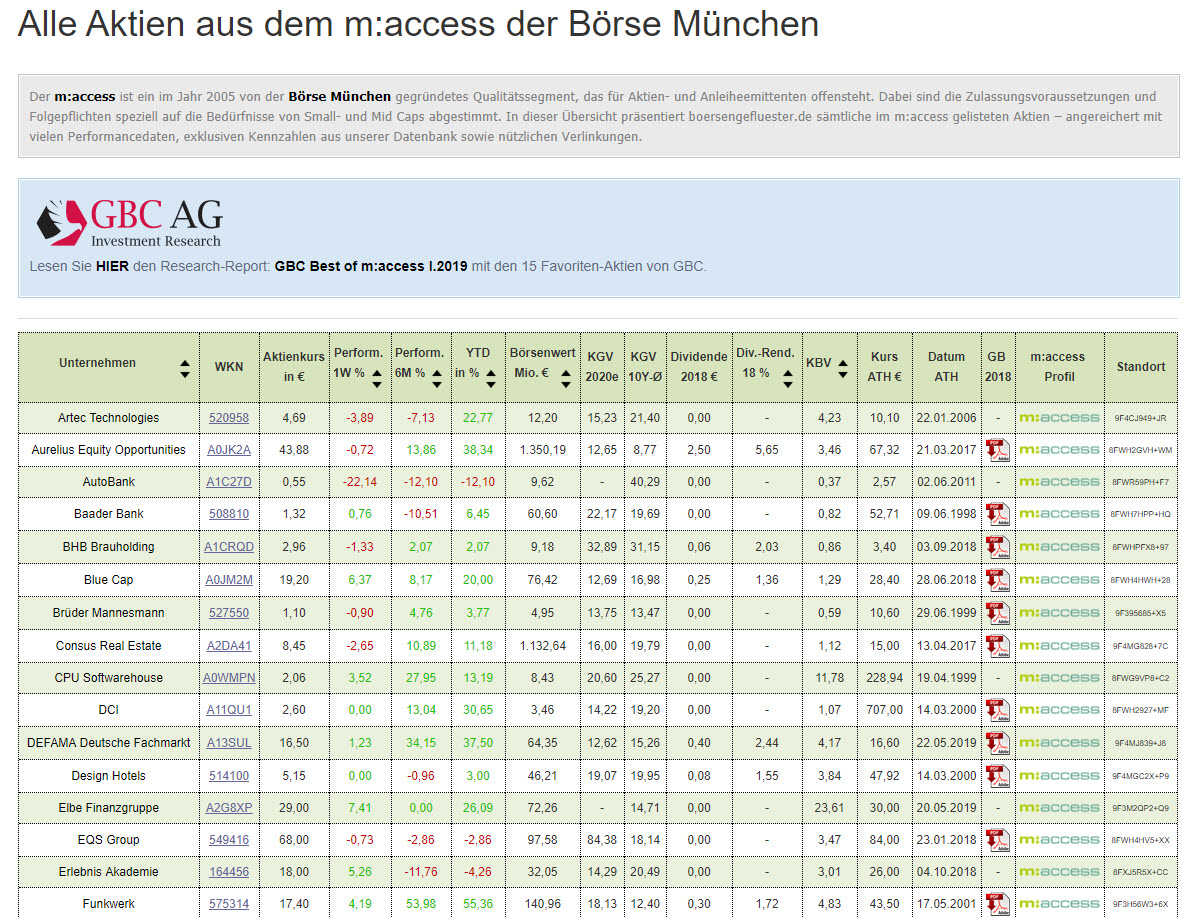Open Blue Cap PDF annual report
Viewport: 1193px width, 918px height.
997,580
